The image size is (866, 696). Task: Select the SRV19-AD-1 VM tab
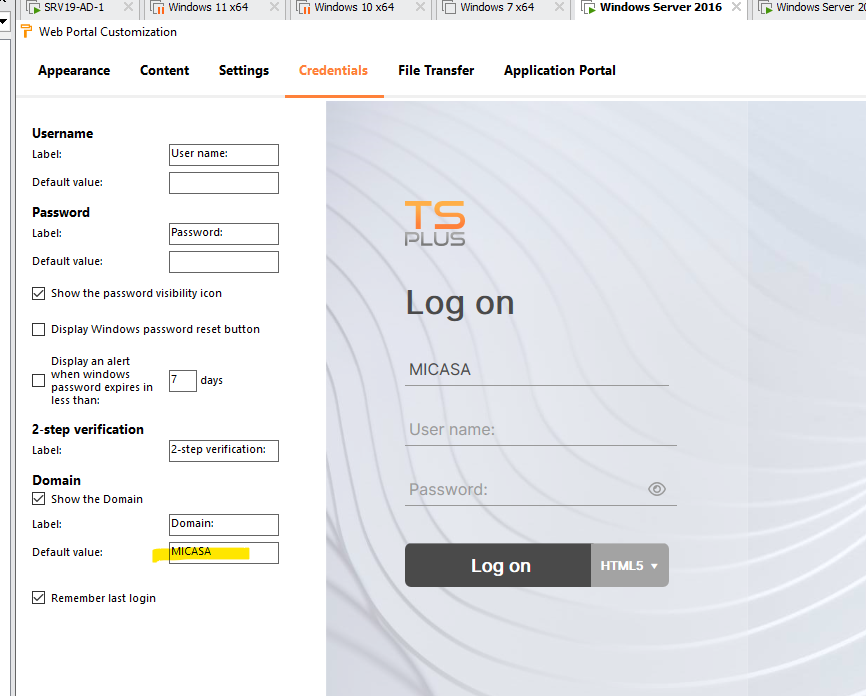(72, 7)
